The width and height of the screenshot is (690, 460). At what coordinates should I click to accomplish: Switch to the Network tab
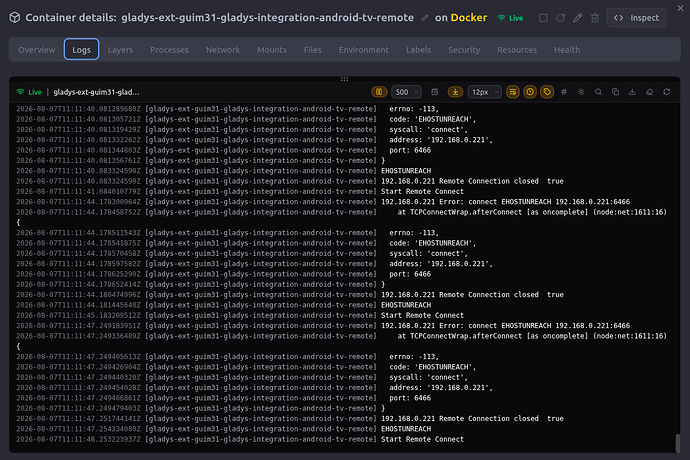pyautogui.click(x=223, y=50)
